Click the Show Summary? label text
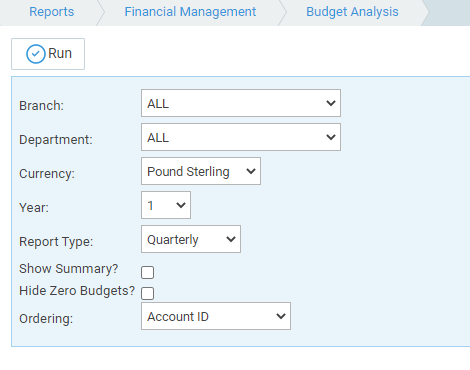470x370 pixels. (x=69, y=269)
